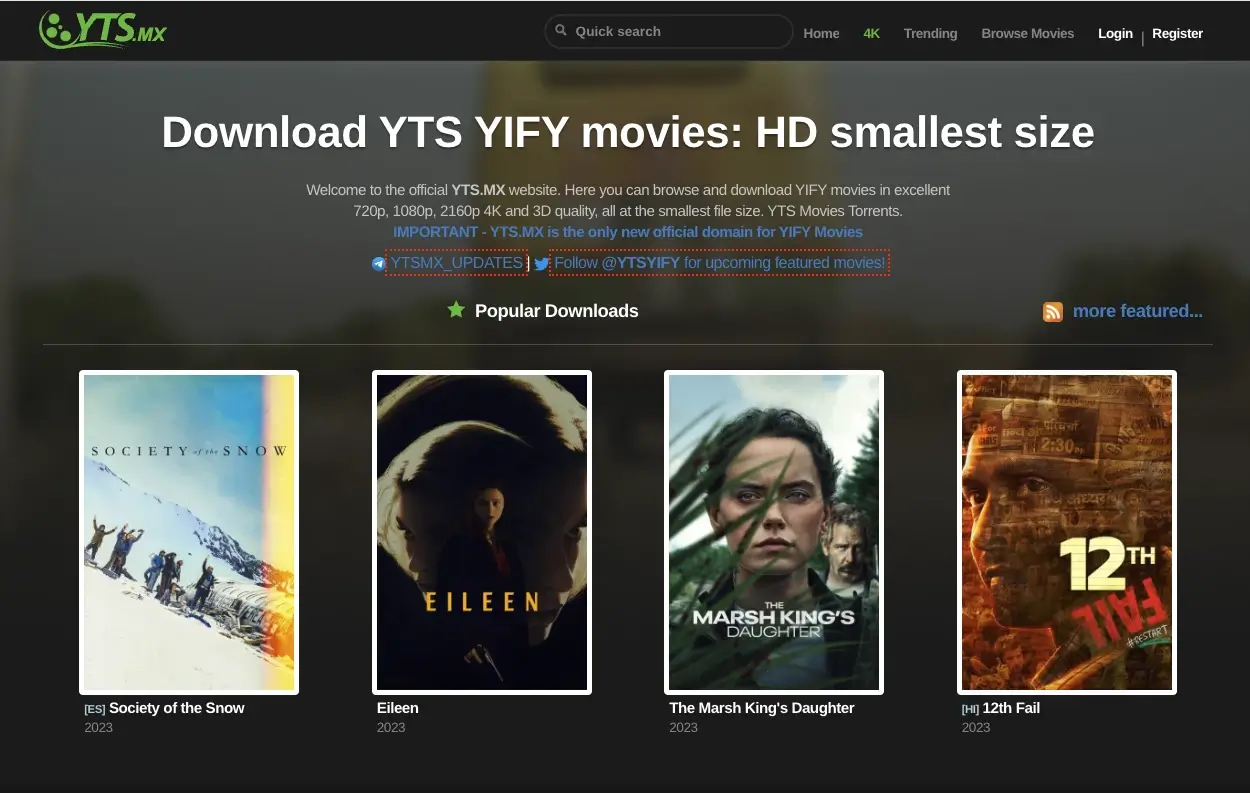The height and width of the screenshot is (793, 1250).
Task: Open the Society of the Snow poster
Action: tap(189, 531)
